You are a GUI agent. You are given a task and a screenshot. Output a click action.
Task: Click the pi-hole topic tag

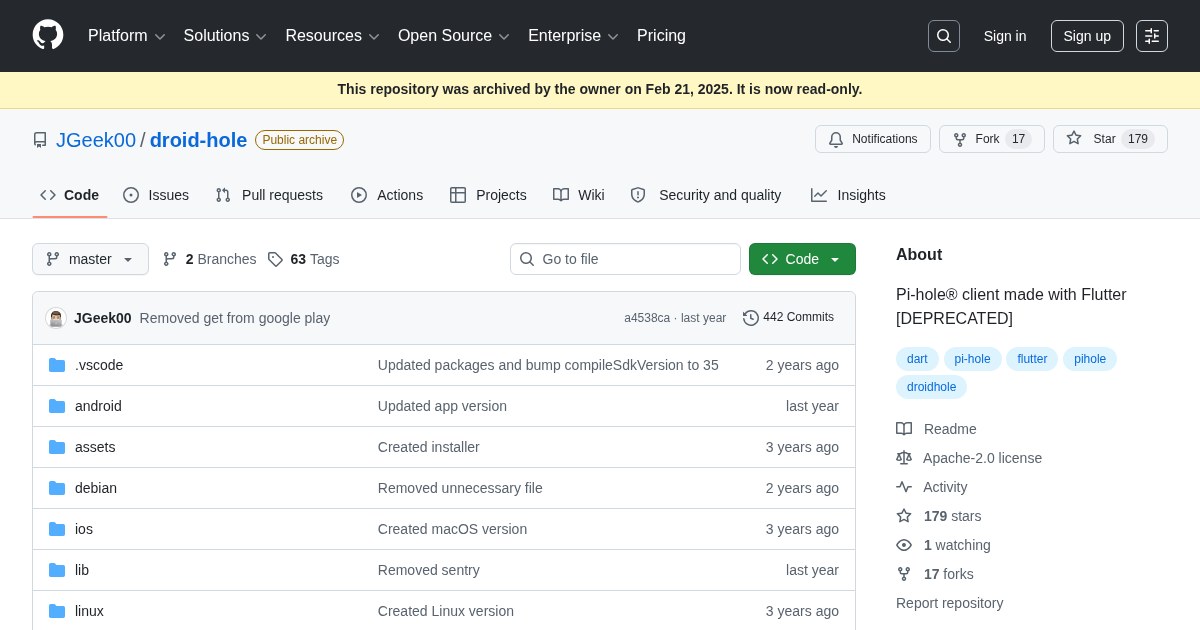[972, 359]
